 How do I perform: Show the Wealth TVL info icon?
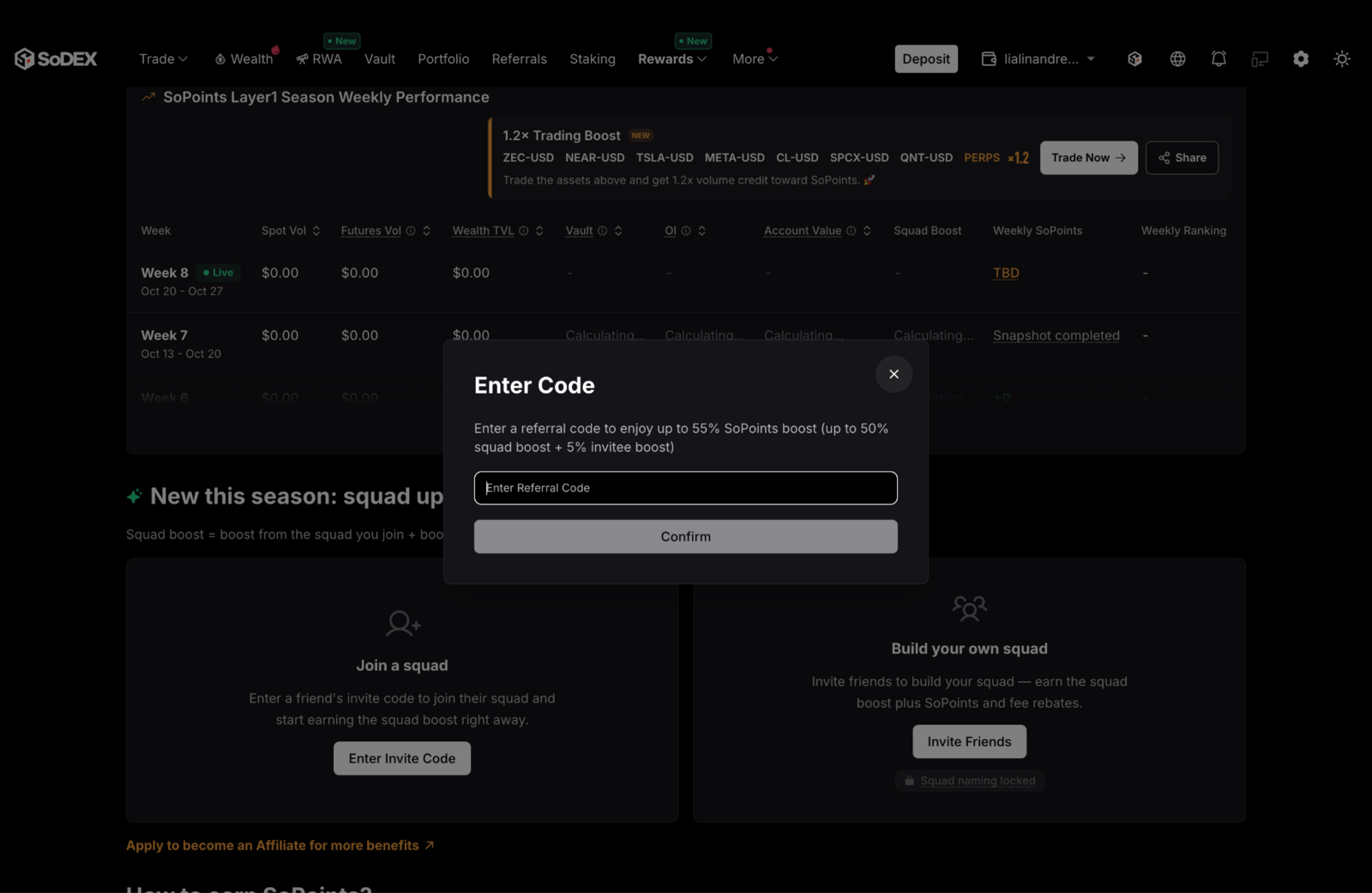[523, 231]
